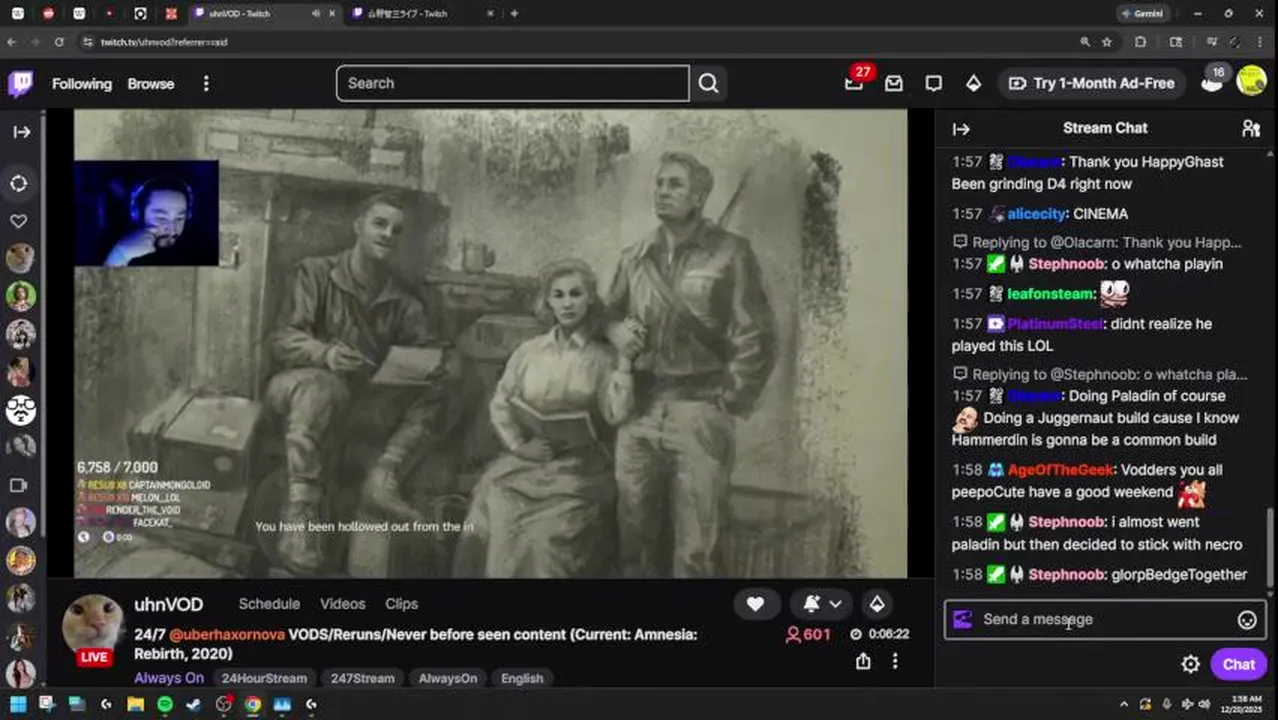
Task: Click the purple Chat send button
Action: click(1238, 664)
